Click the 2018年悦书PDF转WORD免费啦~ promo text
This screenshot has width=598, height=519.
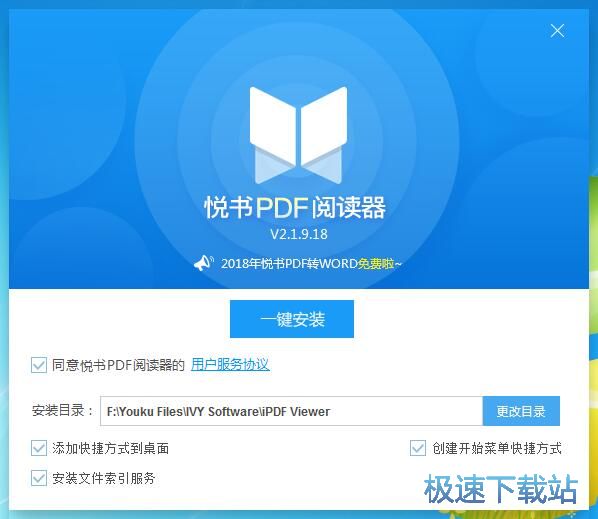click(x=311, y=264)
